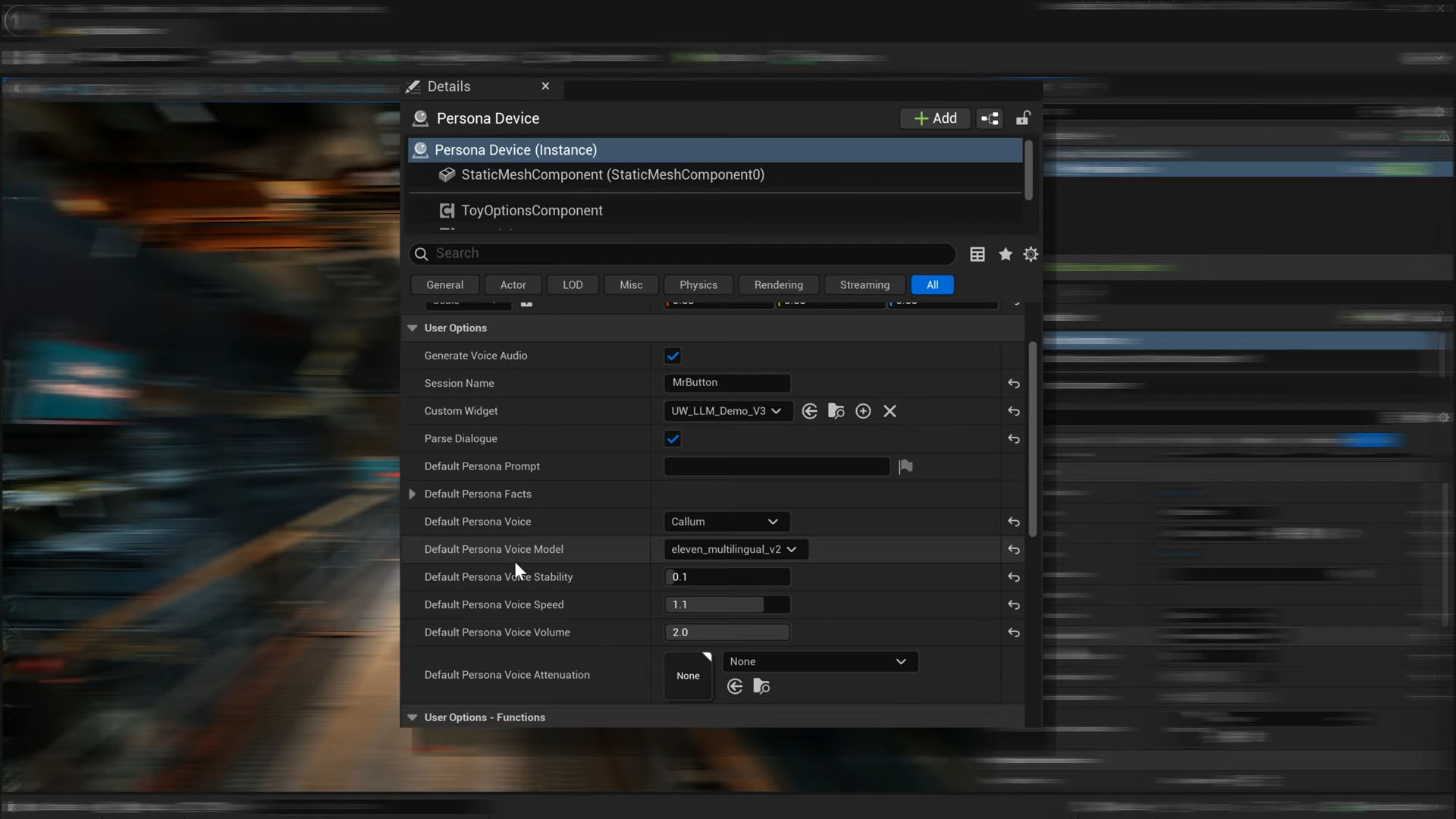Collapse the User Options section
Viewport: 1456px width, 819px height.
tap(413, 328)
